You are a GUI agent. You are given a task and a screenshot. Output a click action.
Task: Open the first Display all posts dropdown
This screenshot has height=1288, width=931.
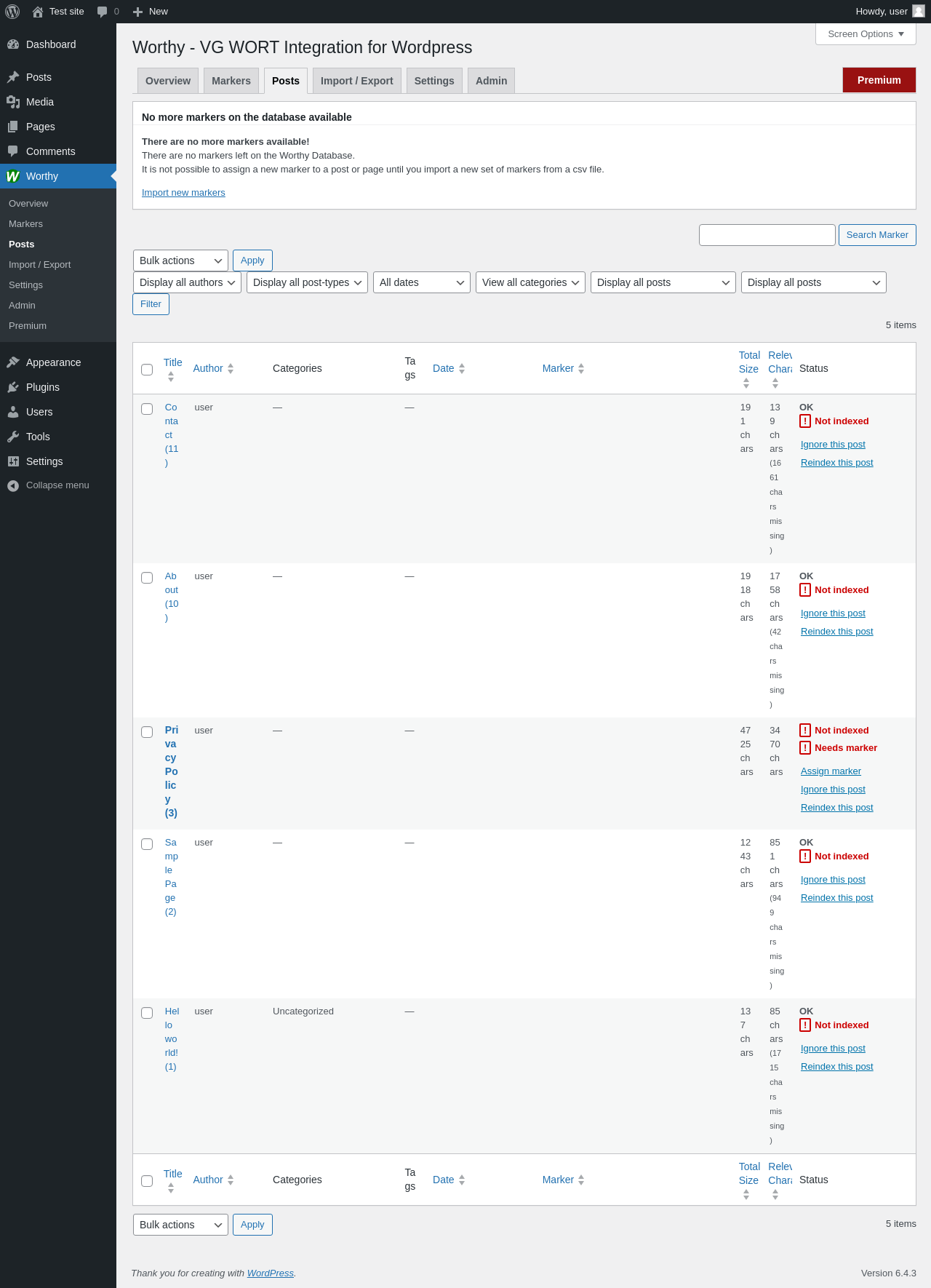(663, 282)
